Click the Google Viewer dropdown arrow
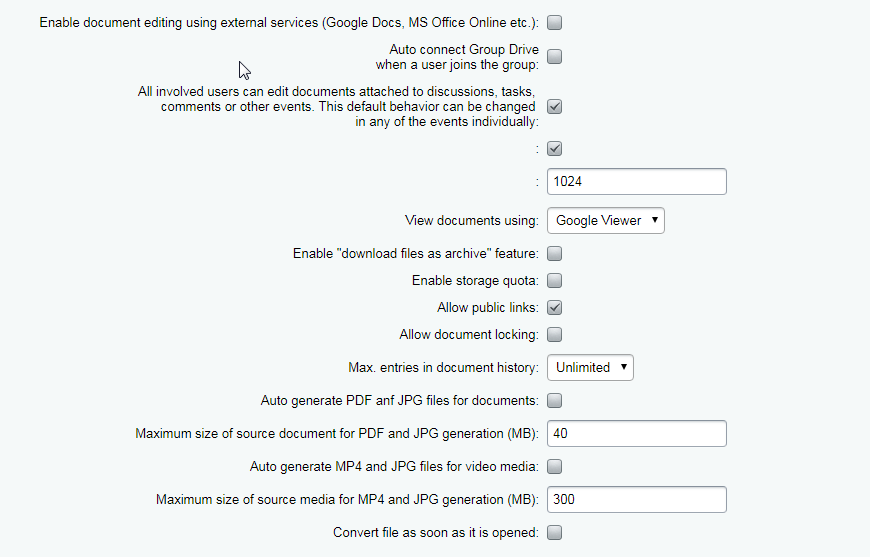870x557 pixels. click(x=655, y=220)
